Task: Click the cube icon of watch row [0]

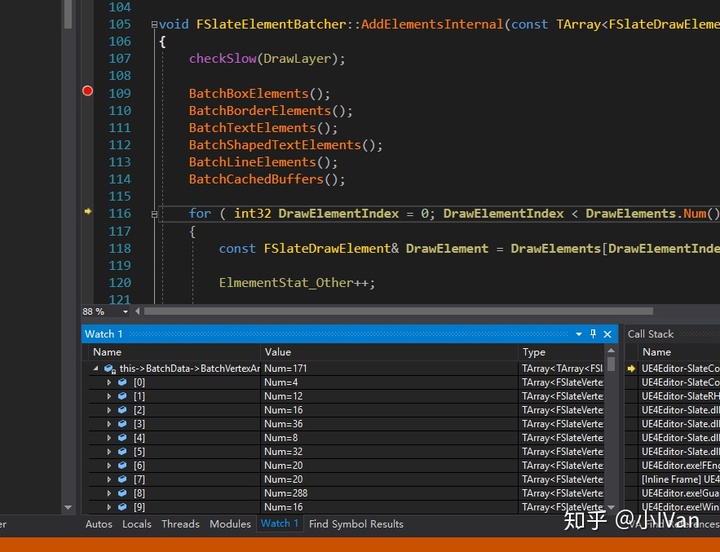Action: [x=122, y=382]
